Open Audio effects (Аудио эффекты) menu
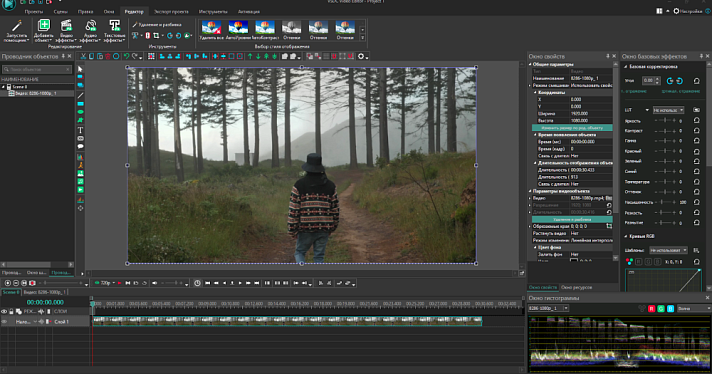712x374 pixels. tap(90, 31)
